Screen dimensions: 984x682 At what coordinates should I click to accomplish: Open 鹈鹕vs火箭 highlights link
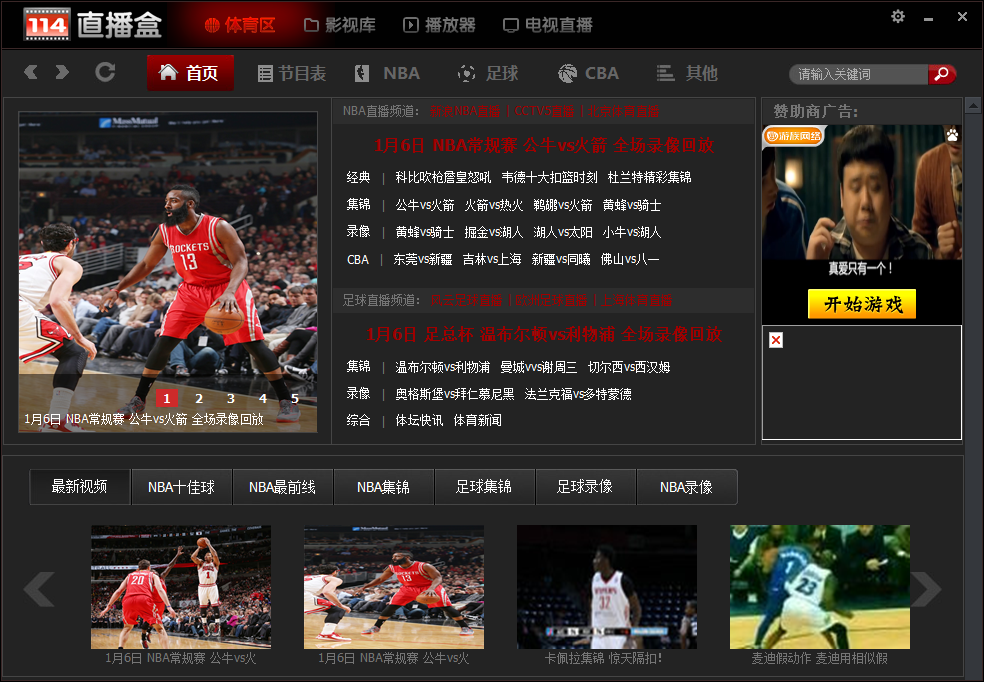(x=563, y=205)
